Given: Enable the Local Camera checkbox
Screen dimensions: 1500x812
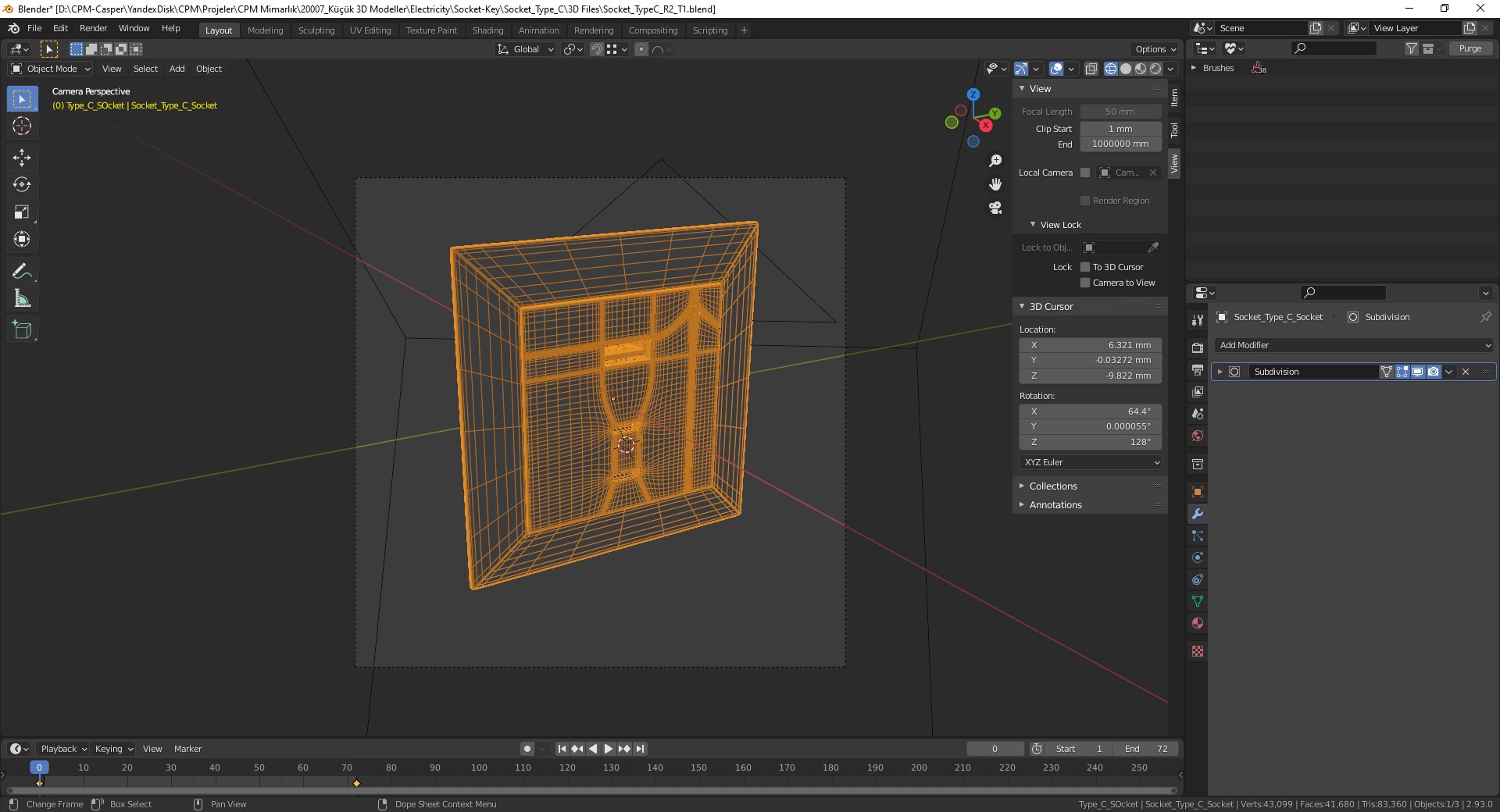Looking at the screenshot, I should pyautogui.click(x=1084, y=173).
